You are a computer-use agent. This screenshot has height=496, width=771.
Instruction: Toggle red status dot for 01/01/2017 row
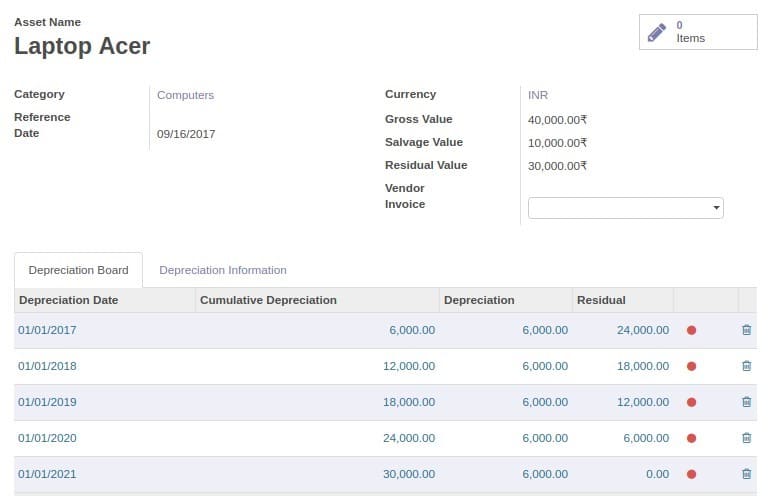coord(691,330)
